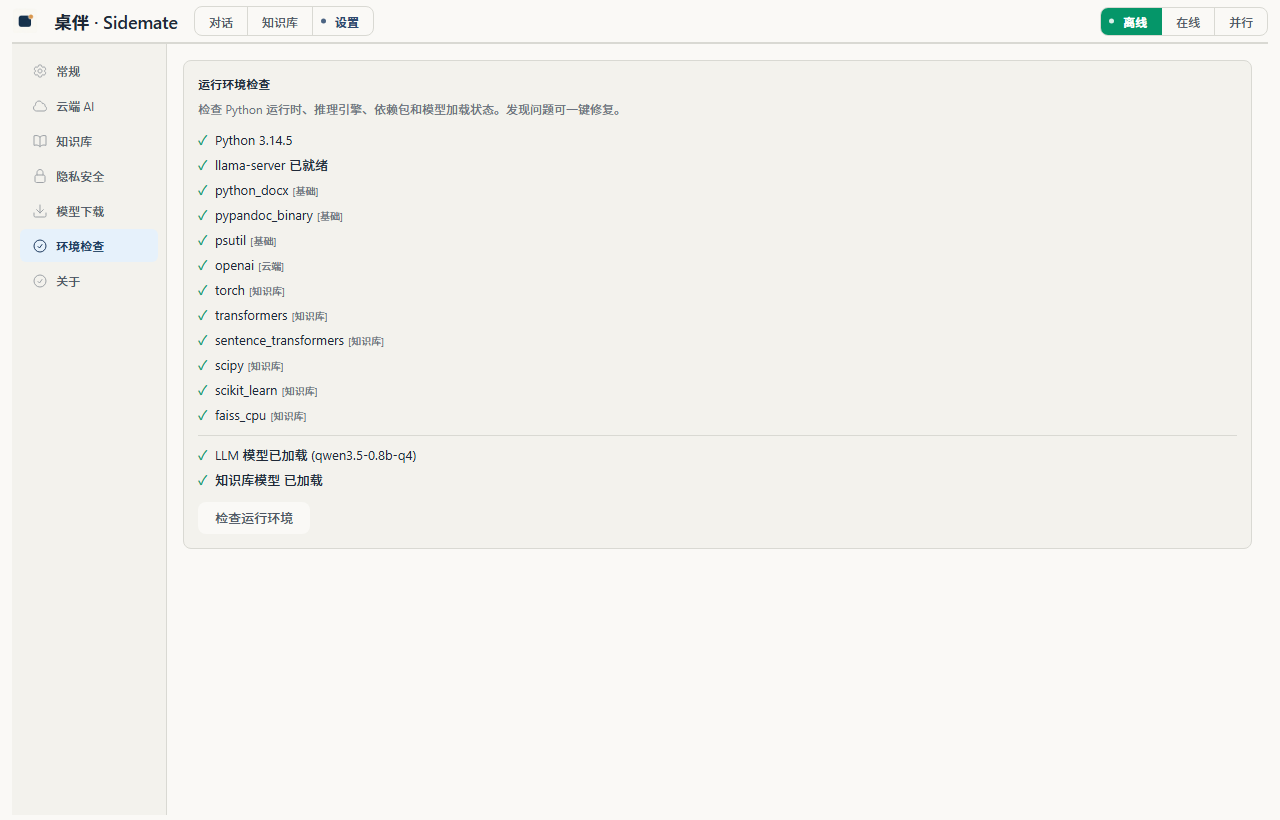Open the 知识库 tab in top bar
The width and height of the screenshot is (1280, 820).
(280, 22)
